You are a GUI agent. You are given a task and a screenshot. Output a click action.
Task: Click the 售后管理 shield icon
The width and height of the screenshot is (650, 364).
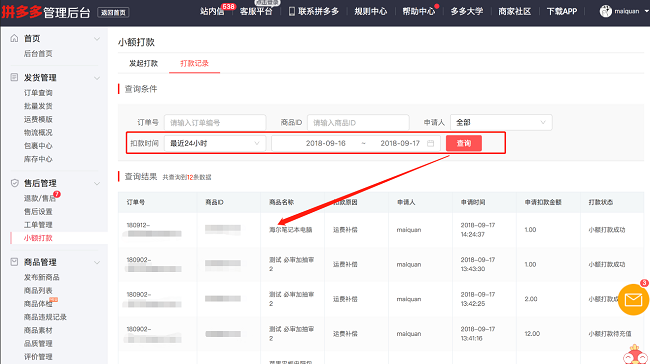[15, 183]
